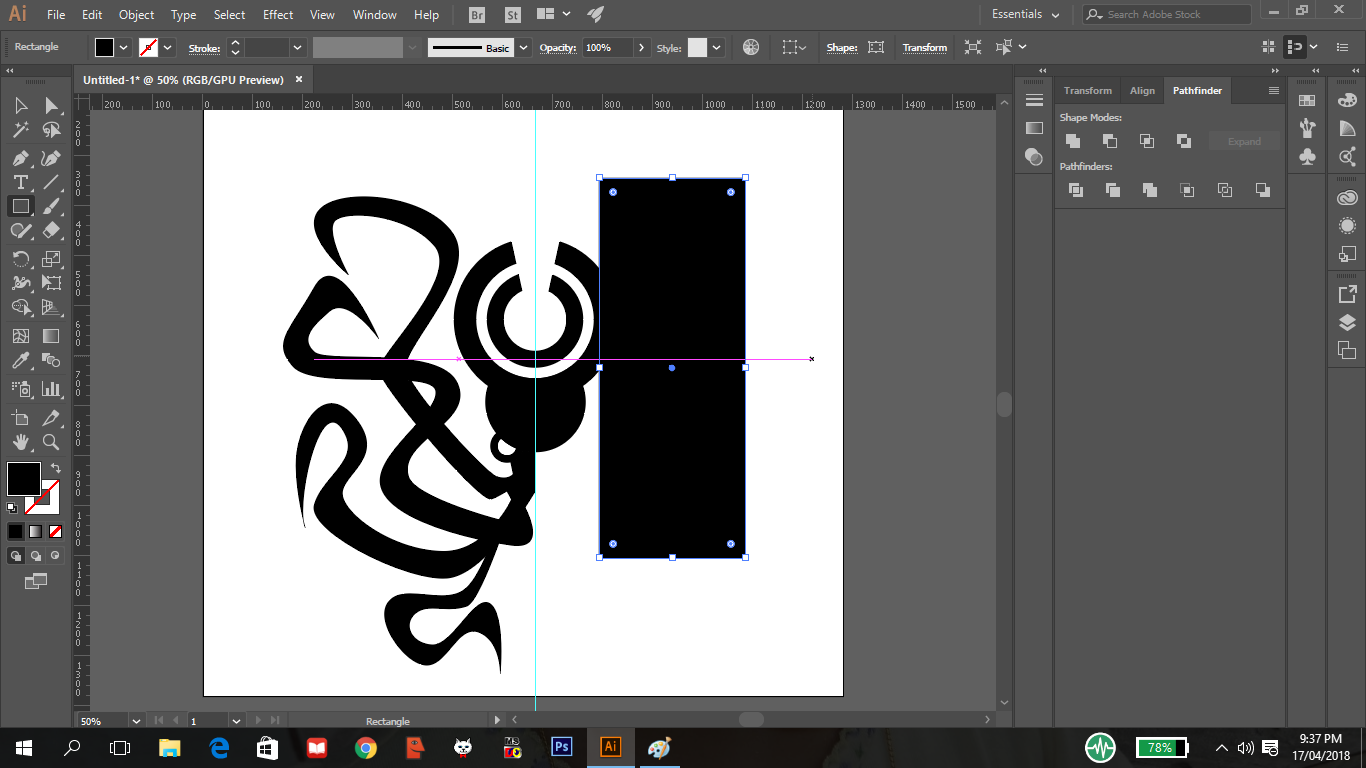
Task: Open the Window menu
Action: coord(375,15)
